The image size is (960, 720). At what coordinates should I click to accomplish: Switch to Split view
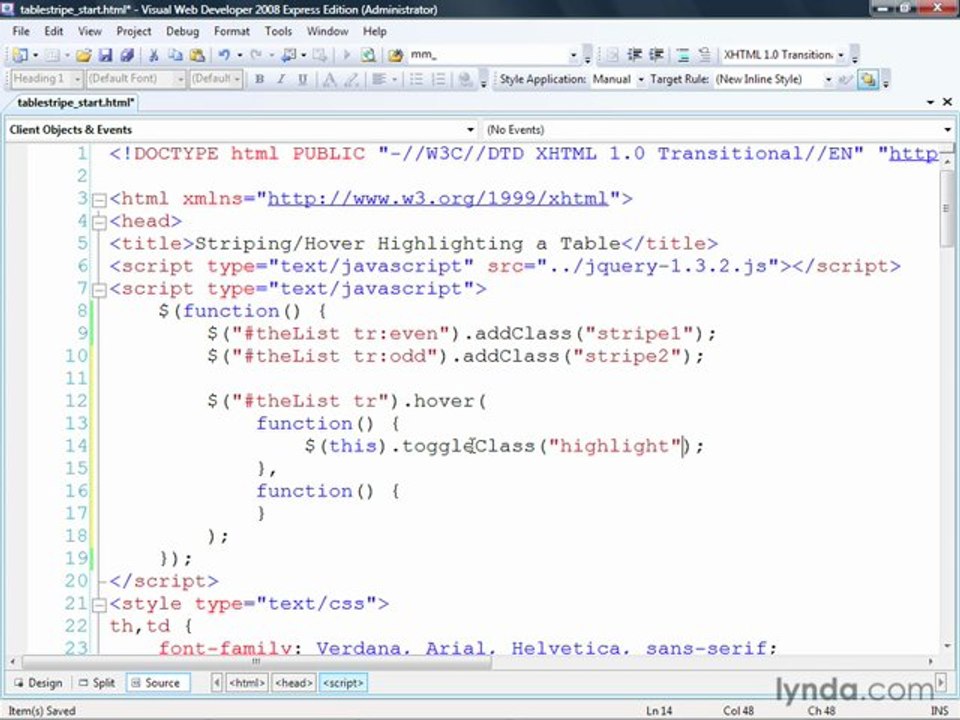tap(97, 683)
